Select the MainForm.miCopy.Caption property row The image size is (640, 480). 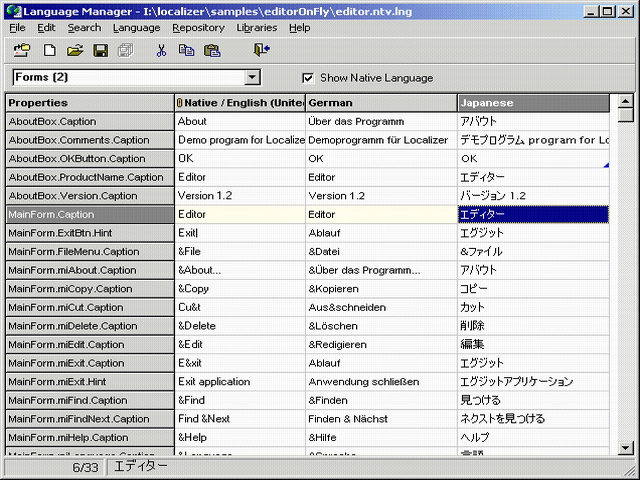(89, 289)
